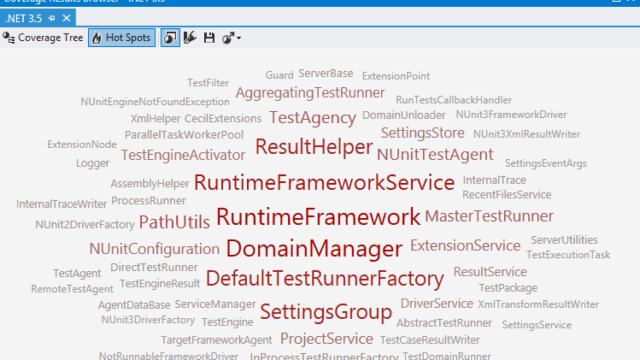Select InternalTraceWriter entry
The width and height of the screenshot is (640, 360).
click(x=61, y=204)
